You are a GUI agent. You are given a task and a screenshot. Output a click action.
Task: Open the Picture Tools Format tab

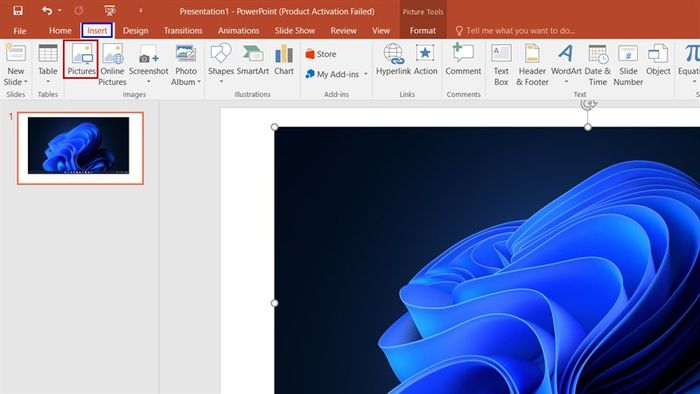423,30
